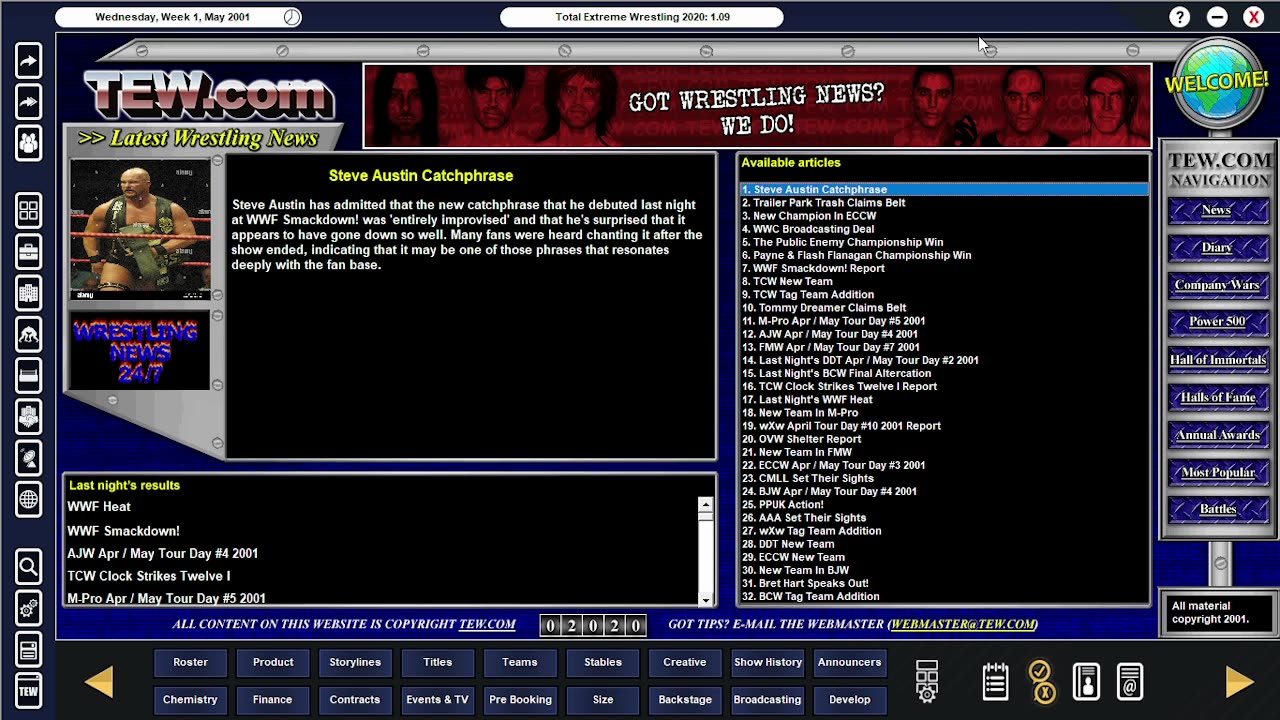
Task: Click the TEW.COM copyright link
Action: pos(487,624)
